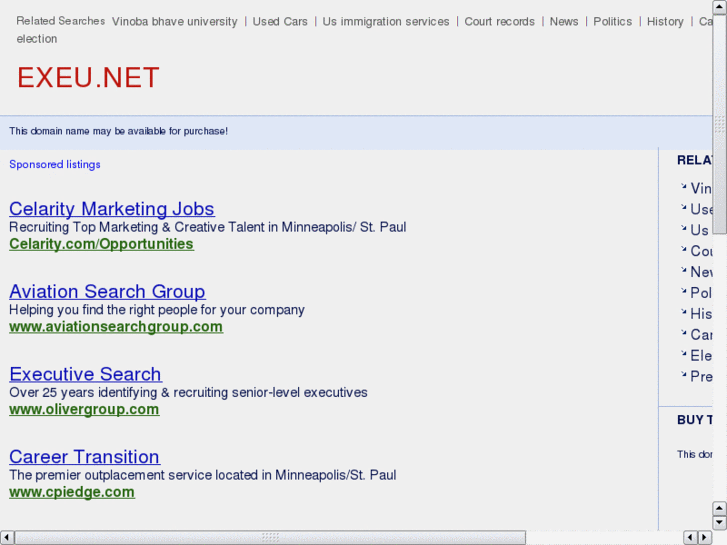Go to 'Us immigration services' related search
This screenshot has width=727, height=545.
[386, 21]
